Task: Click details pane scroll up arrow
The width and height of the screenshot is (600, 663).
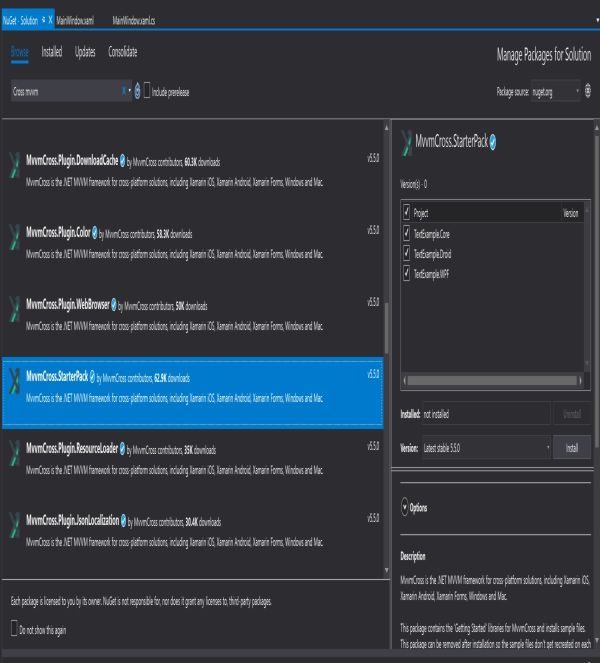Action: 597,126
